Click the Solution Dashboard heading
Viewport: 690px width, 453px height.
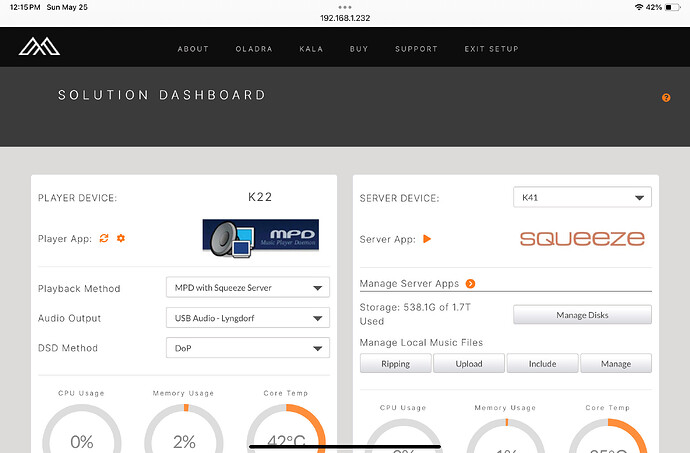tap(162, 95)
